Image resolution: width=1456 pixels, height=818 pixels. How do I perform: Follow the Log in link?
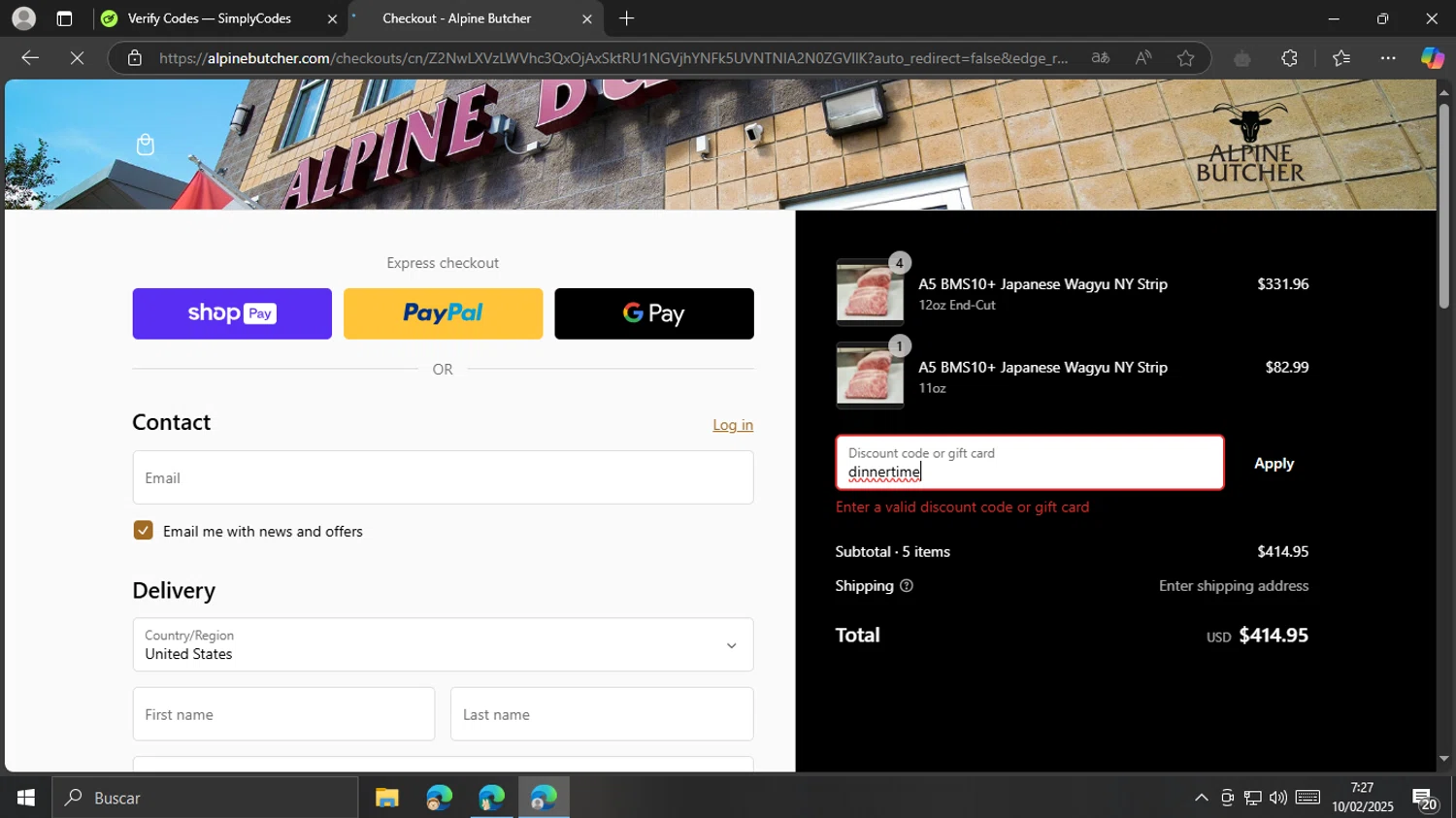click(733, 425)
